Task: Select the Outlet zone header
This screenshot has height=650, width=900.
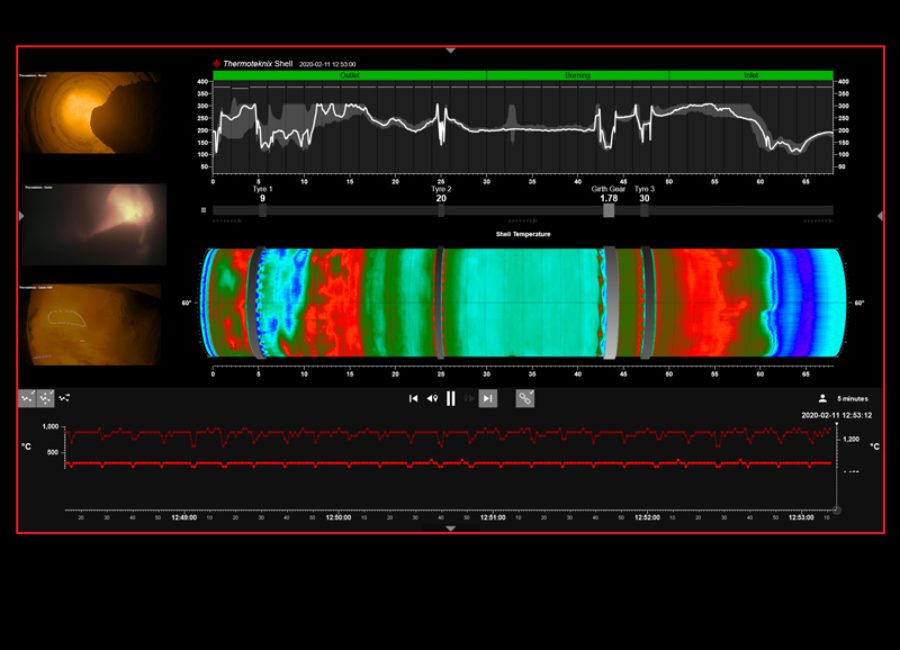Action: 349,75
